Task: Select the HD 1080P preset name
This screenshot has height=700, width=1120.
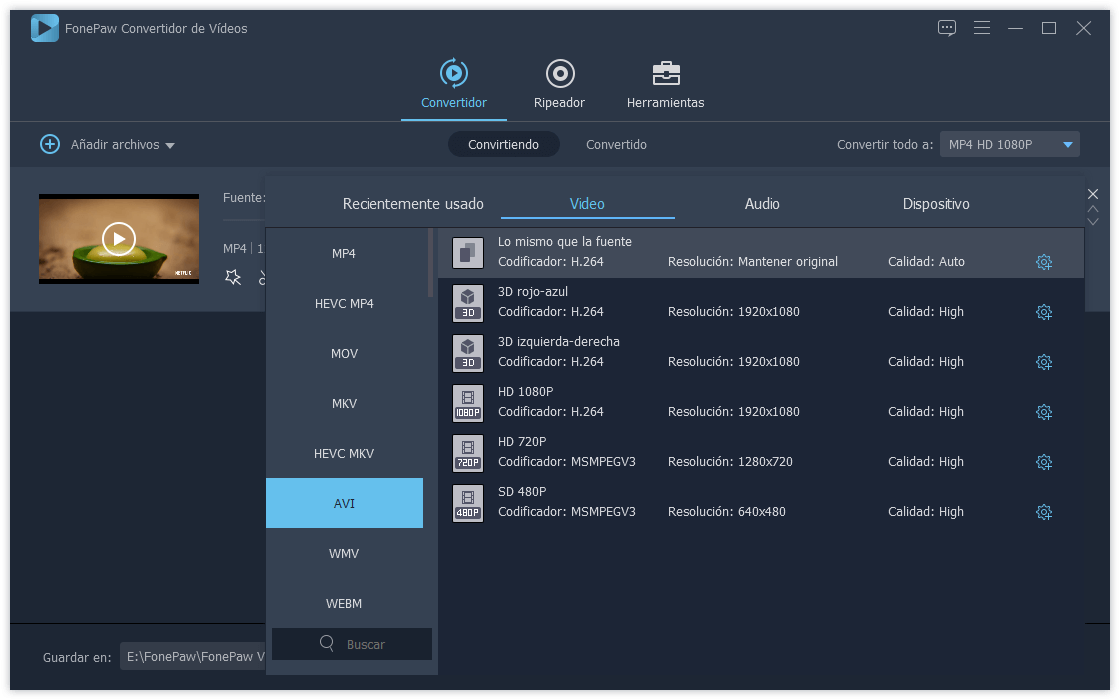Action: 526,391
